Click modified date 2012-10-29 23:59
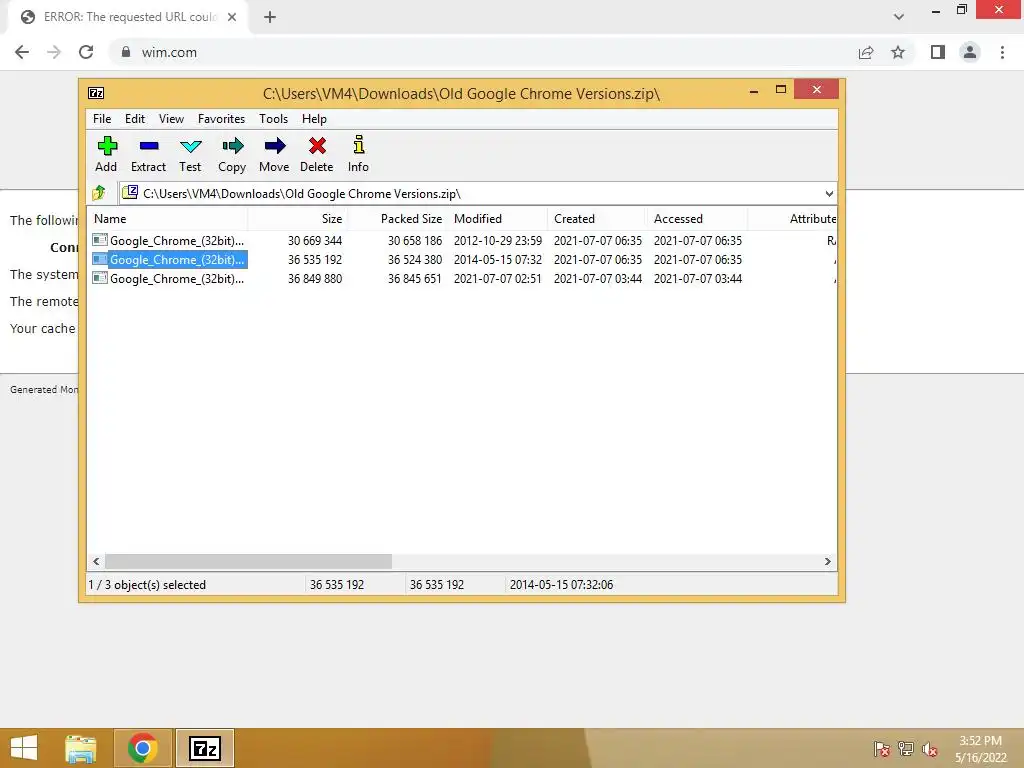Image resolution: width=1024 pixels, height=768 pixels. 498,240
